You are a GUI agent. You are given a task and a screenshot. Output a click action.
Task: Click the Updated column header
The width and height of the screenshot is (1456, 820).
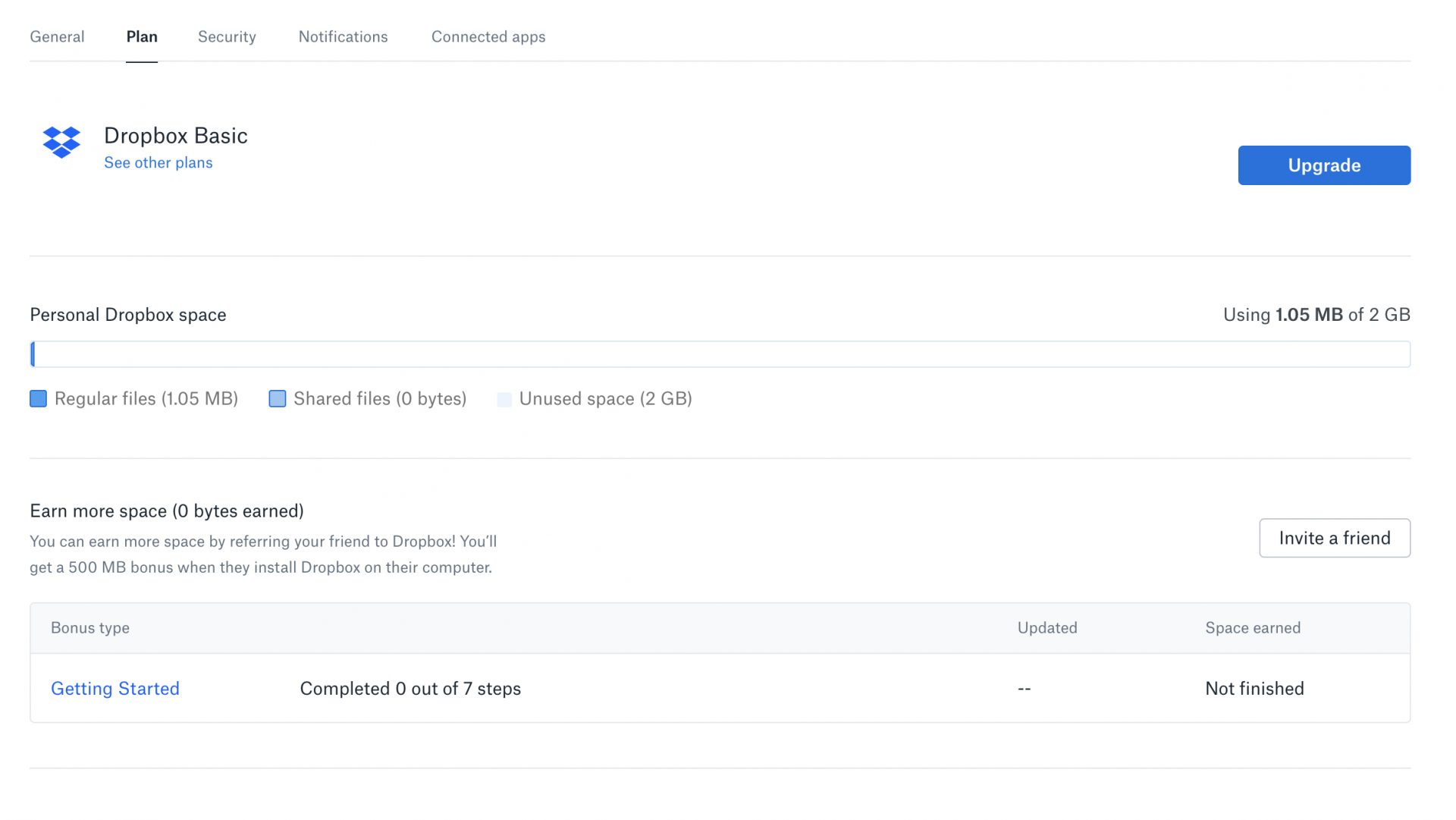(x=1047, y=628)
